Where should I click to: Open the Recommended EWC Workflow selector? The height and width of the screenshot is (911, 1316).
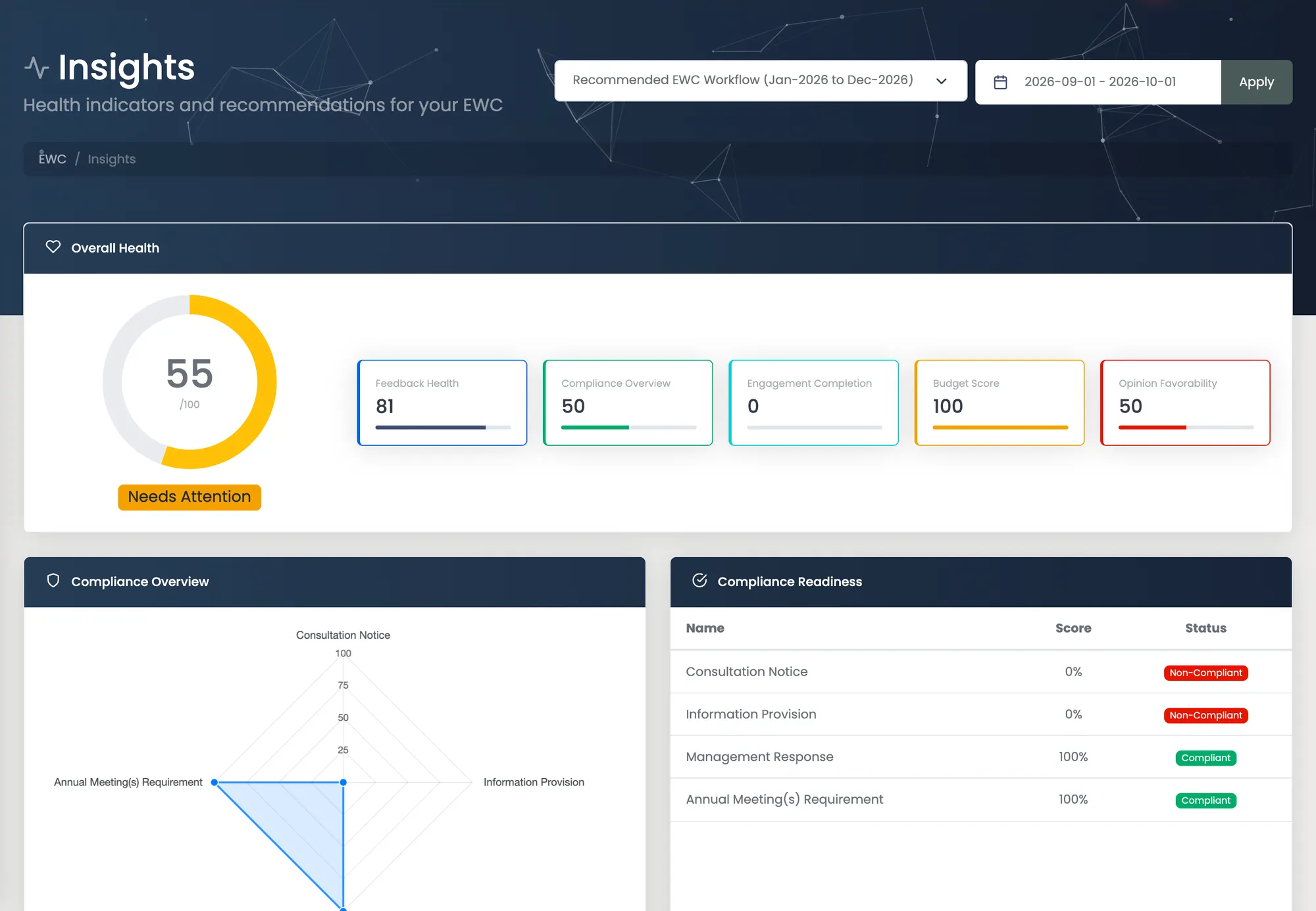[761, 81]
